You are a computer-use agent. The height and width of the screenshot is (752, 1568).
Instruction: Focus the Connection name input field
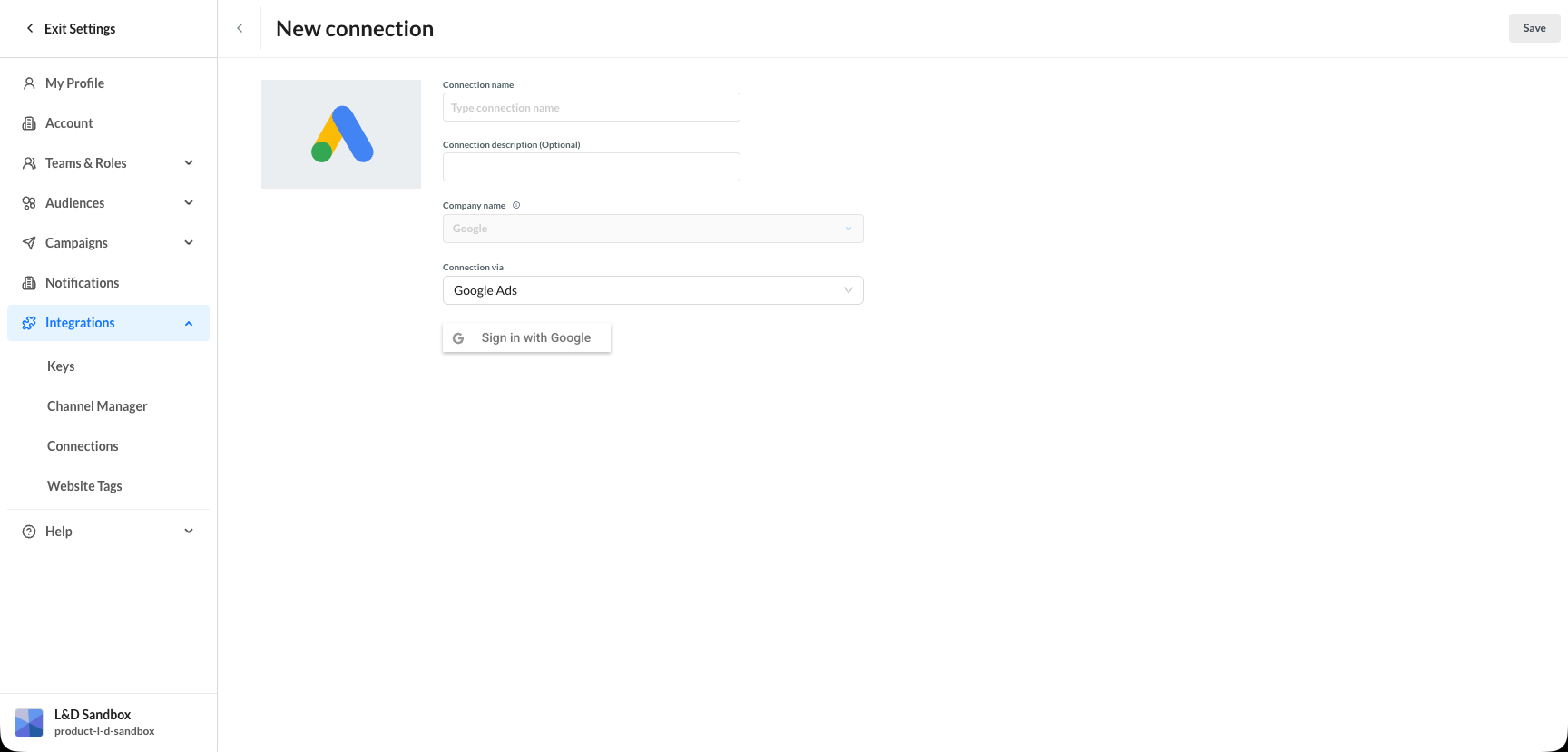[591, 107]
